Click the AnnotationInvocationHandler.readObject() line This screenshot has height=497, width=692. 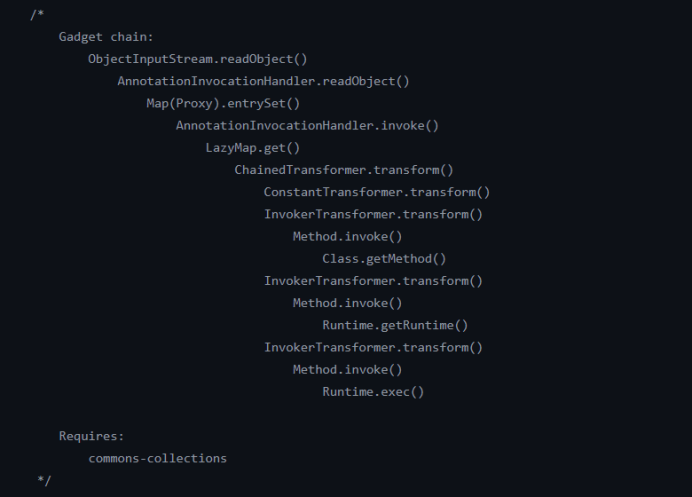click(x=263, y=81)
